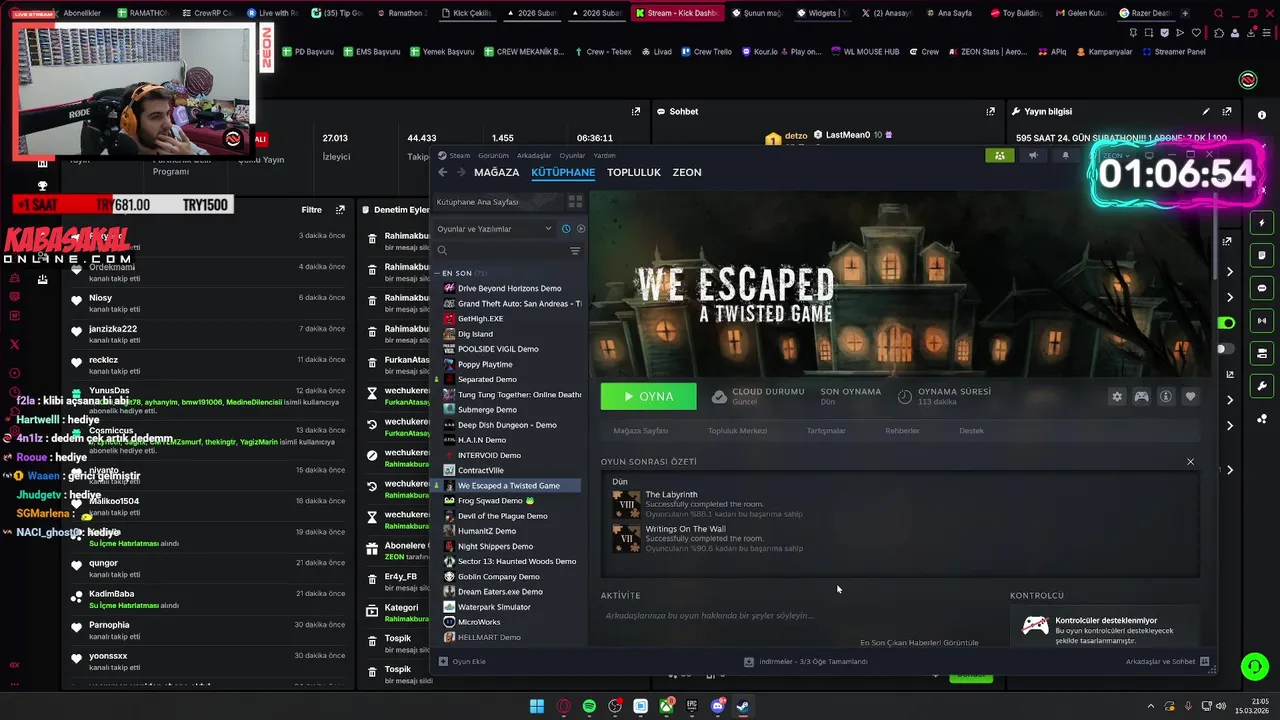Open the Görünüm menu

493,155
